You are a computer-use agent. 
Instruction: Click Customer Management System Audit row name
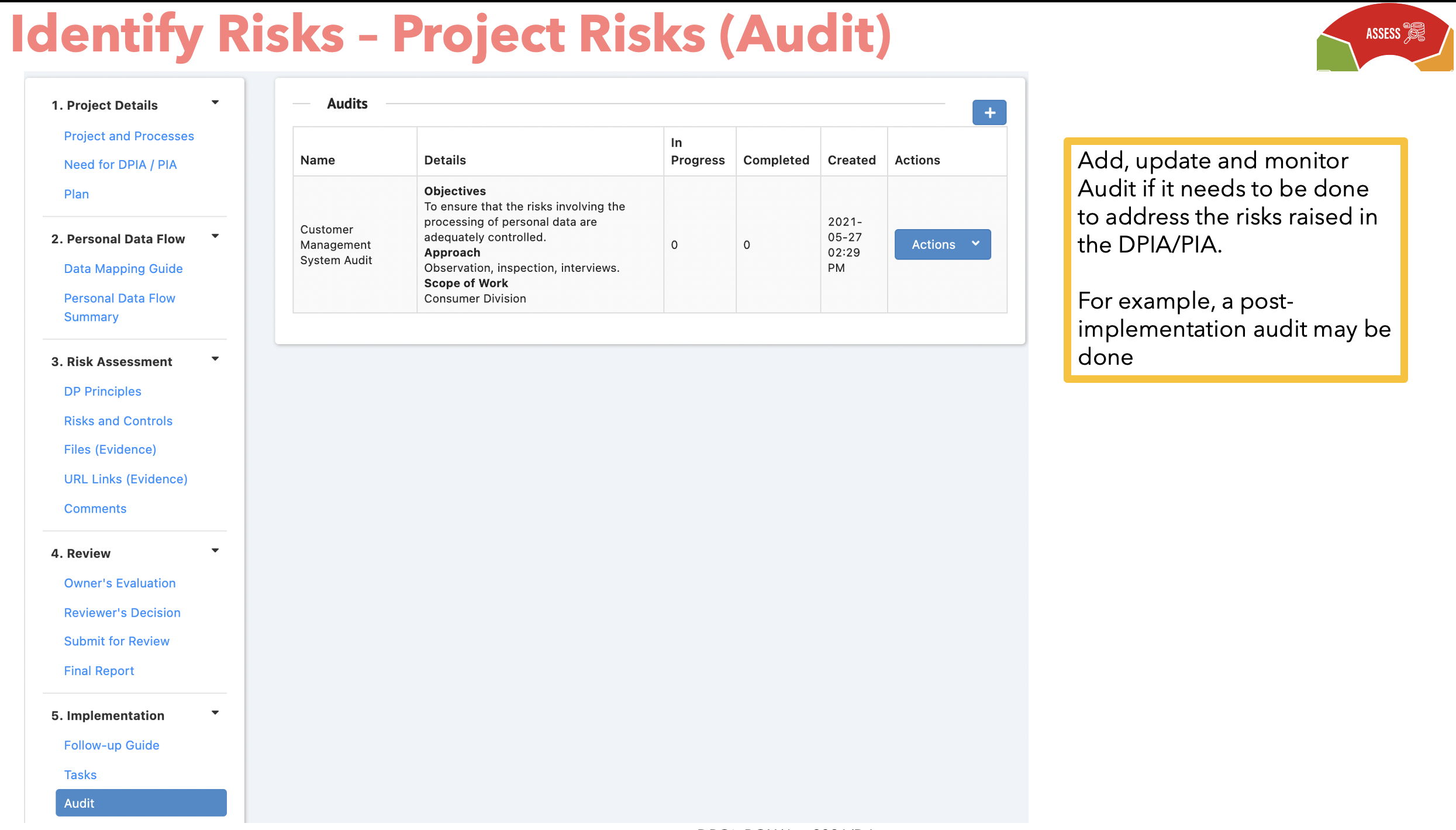point(336,245)
